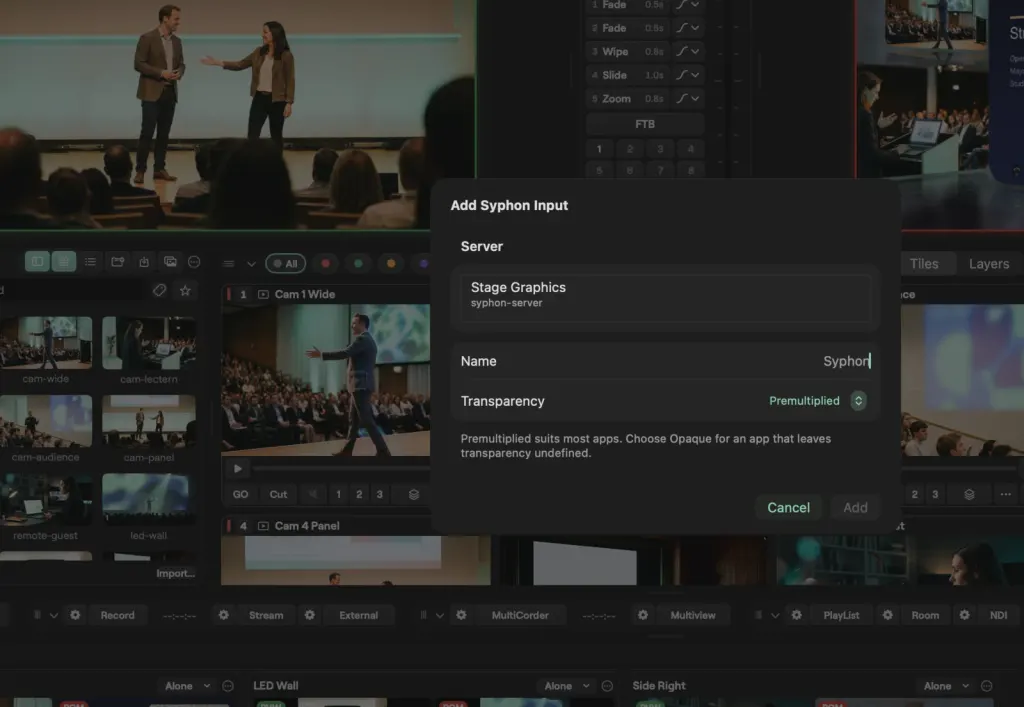Open the circled ellipsis menu for LED Wall
Viewport: 1024px width, 707px height.
pyautogui.click(x=607, y=685)
